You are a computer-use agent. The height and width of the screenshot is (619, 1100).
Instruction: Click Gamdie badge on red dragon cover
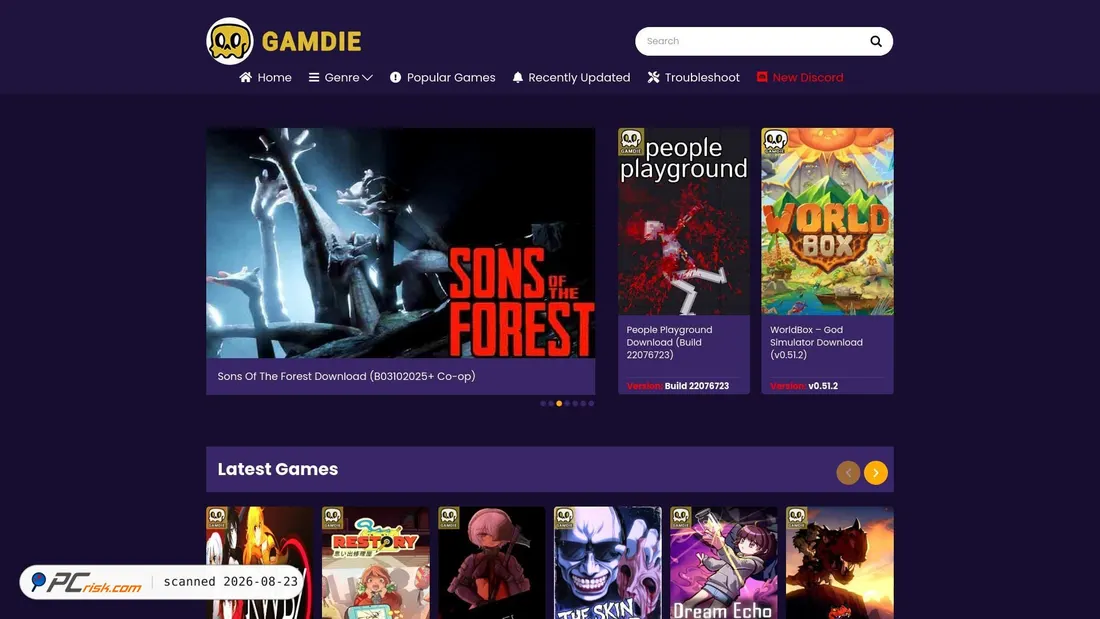pos(797,518)
